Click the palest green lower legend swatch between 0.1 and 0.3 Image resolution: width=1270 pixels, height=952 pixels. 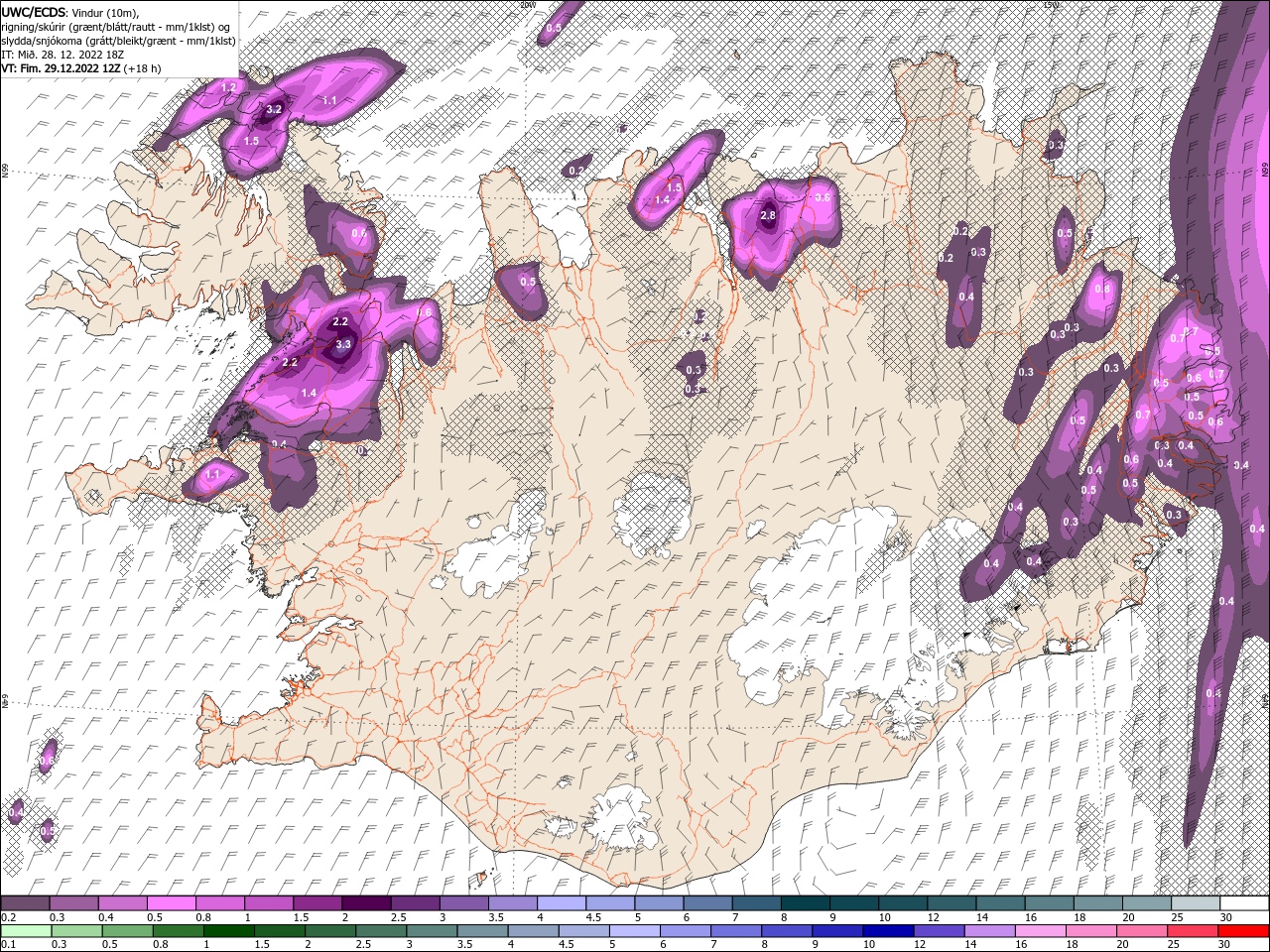(x=25, y=931)
